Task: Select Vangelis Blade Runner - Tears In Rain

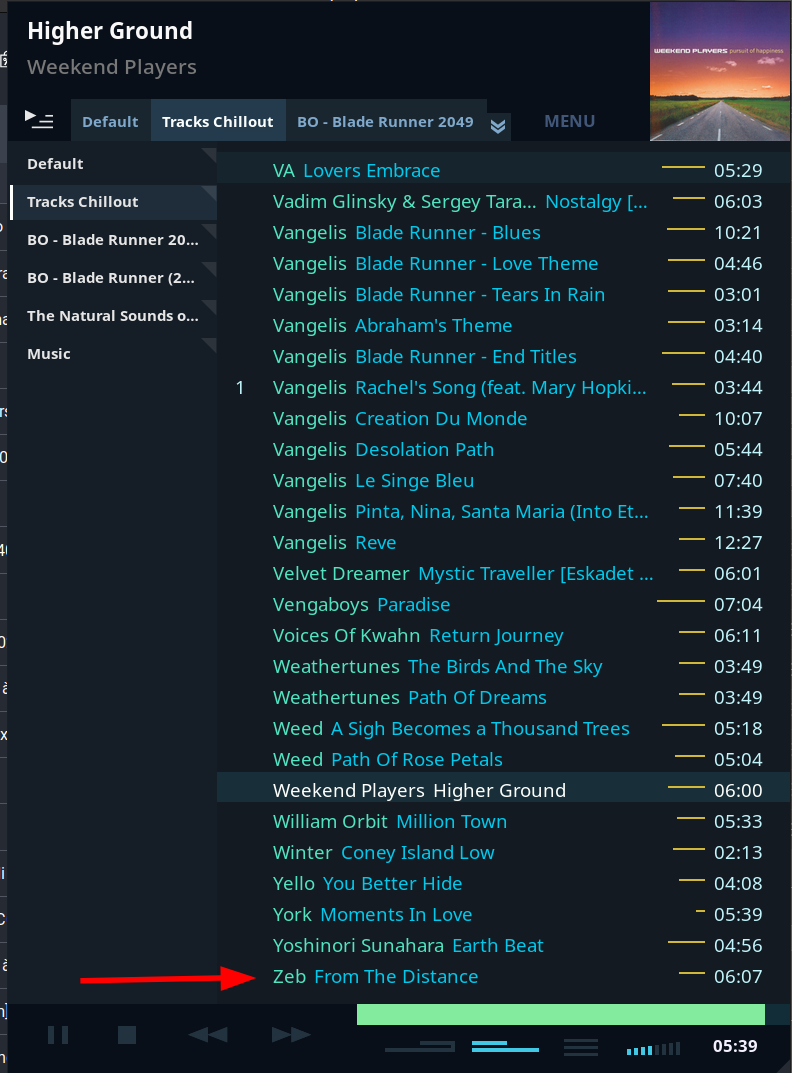Action: pos(503,294)
